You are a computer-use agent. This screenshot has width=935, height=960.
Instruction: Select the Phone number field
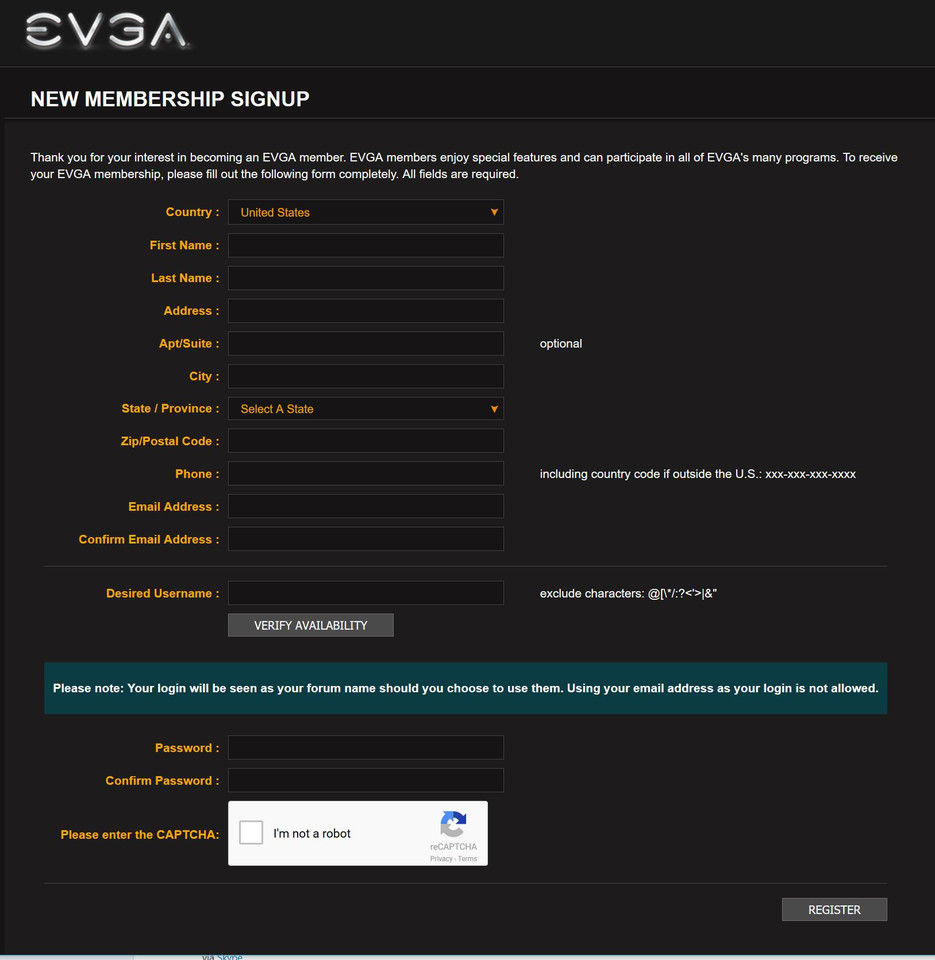coord(365,474)
